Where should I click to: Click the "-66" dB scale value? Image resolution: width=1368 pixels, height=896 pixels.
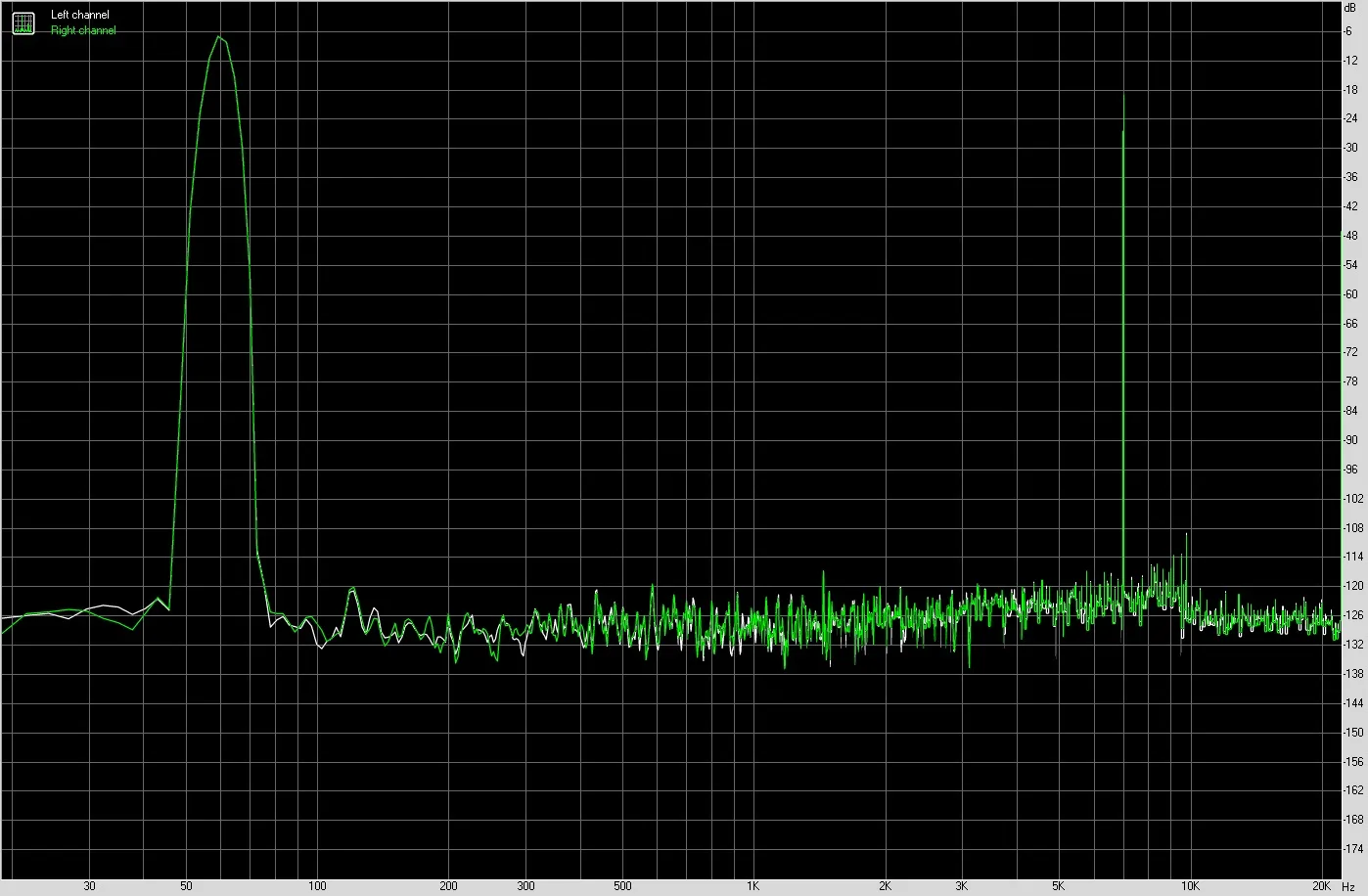(x=1350, y=324)
